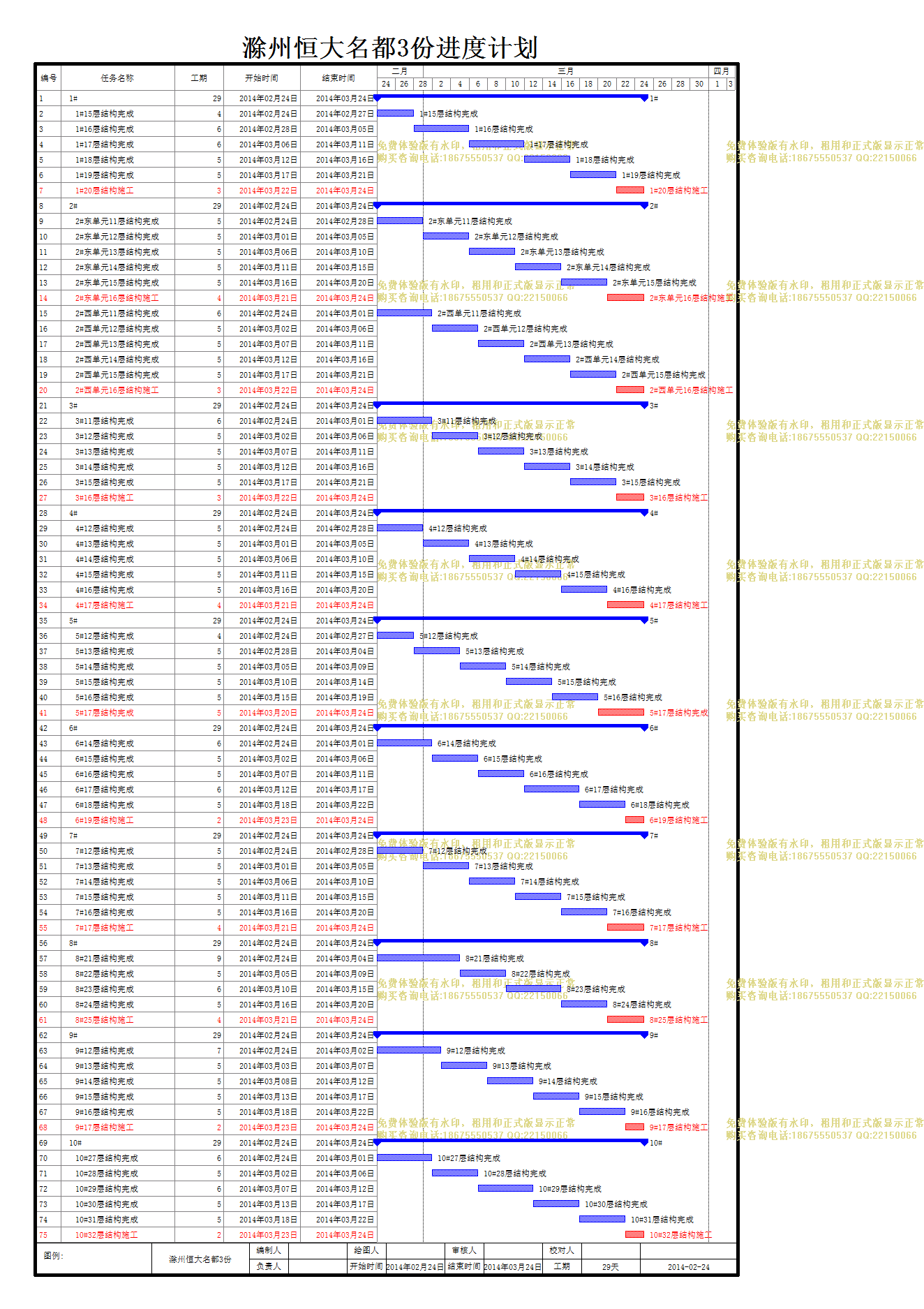The width and height of the screenshot is (924, 1309).
Task: Click the start date of row 8#22层结构完成
Action: click(x=268, y=974)
